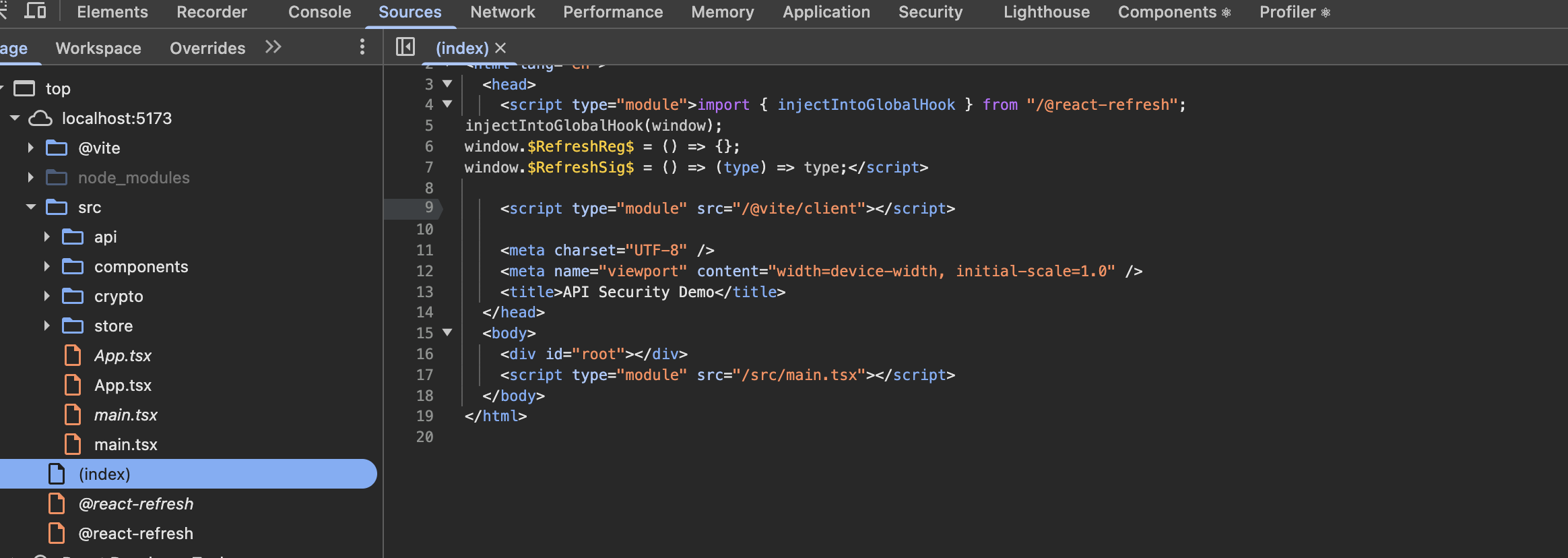Open navigator three-dot options menu
Image resolution: width=1568 pixels, height=558 pixels.
click(362, 47)
